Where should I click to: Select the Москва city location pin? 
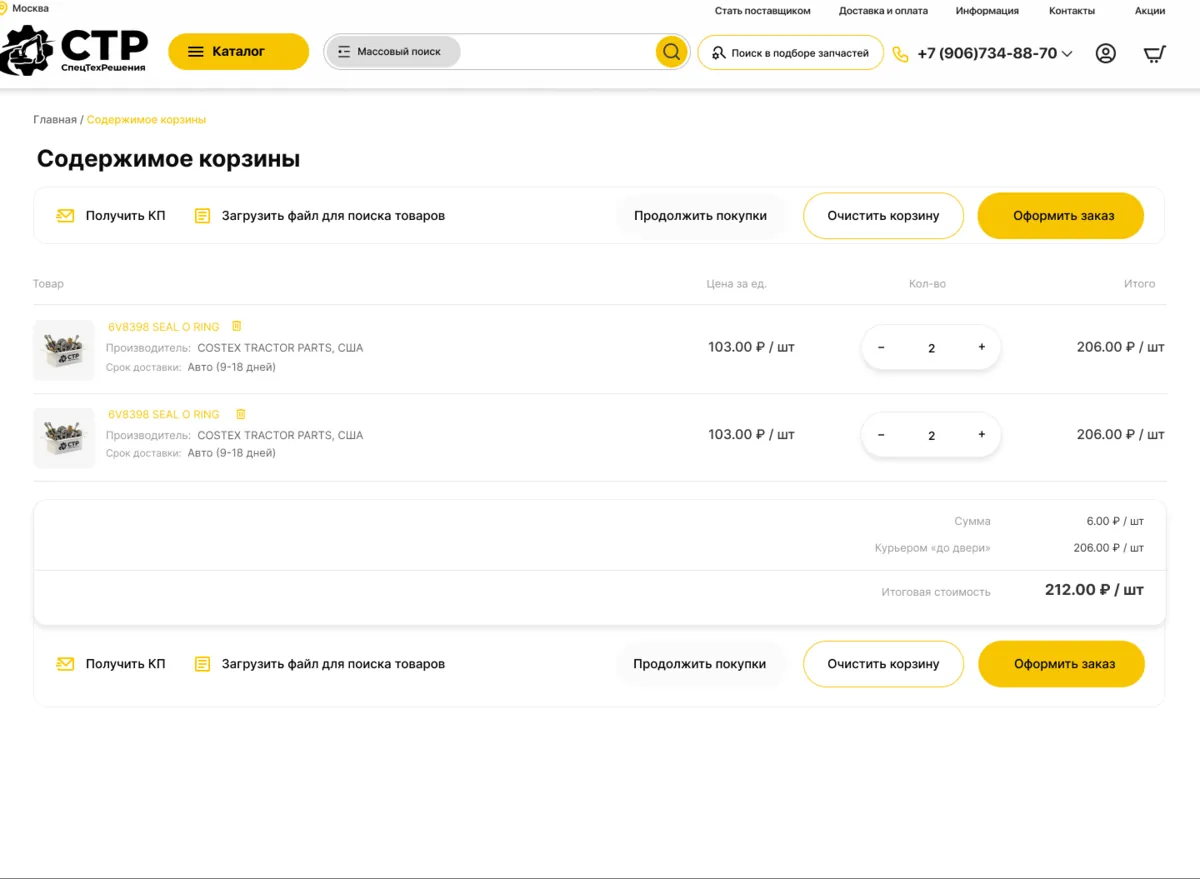click(4, 9)
